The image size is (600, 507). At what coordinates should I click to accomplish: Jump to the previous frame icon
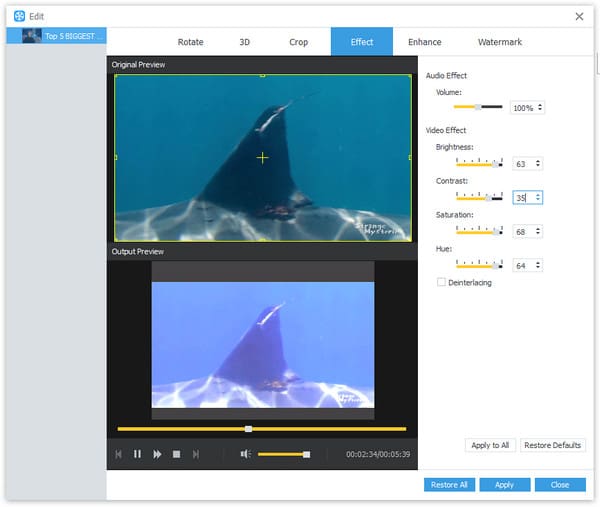pyautogui.click(x=118, y=454)
